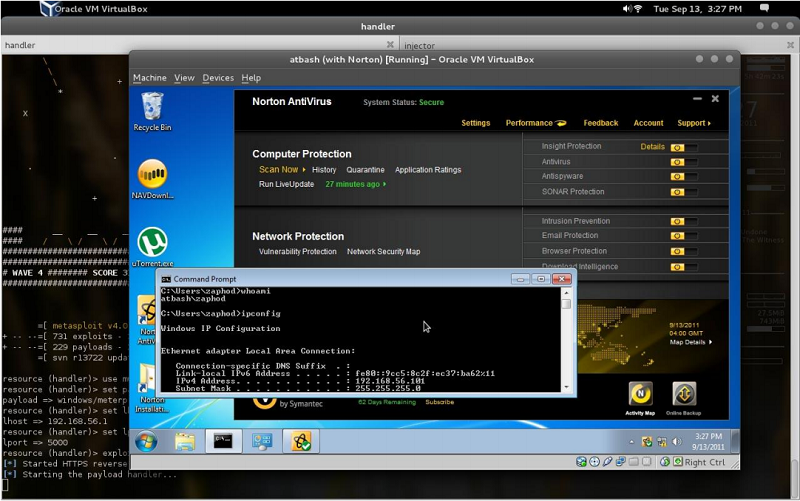
Task: Toggle the Antispyware switch
Action: pyautogui.click(x=684, y=177)
